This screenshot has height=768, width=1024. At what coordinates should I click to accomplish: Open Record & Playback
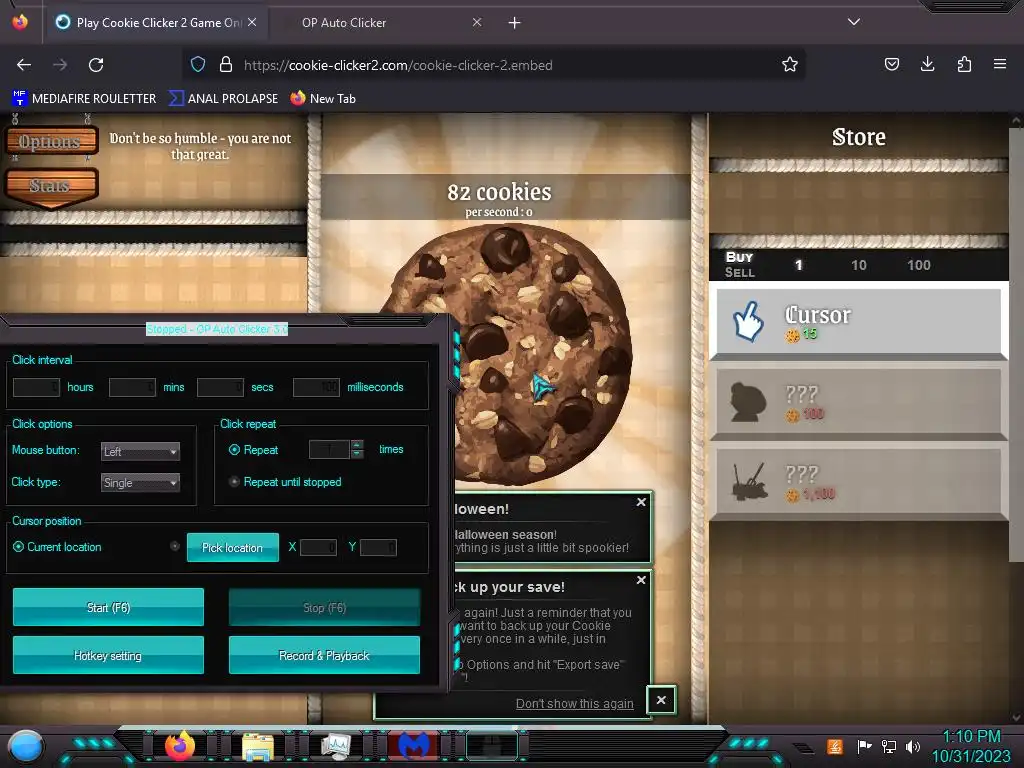(325, 655)
